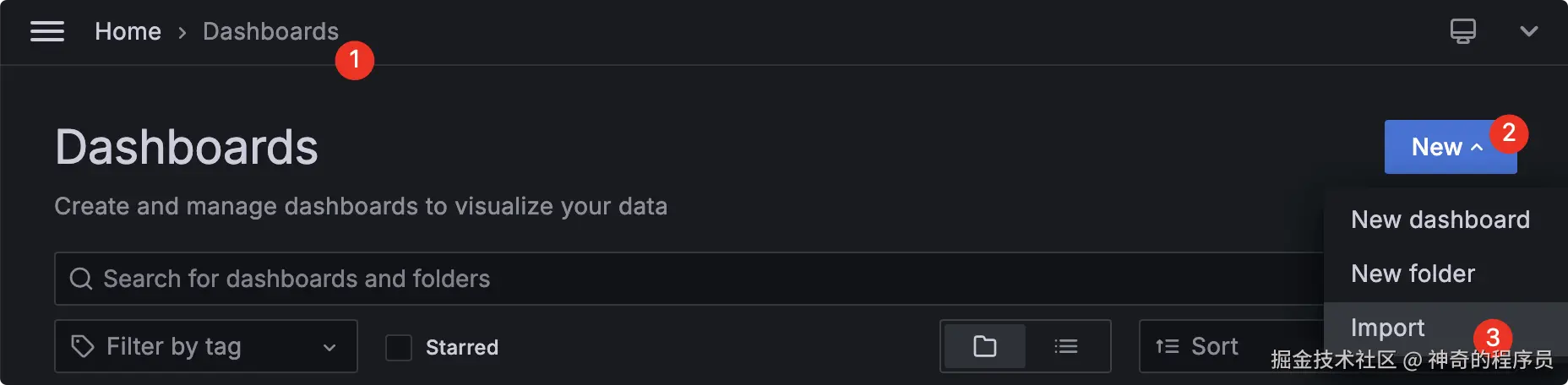
Task: Switch to list view icon
Action: (x=1066, y=346)
